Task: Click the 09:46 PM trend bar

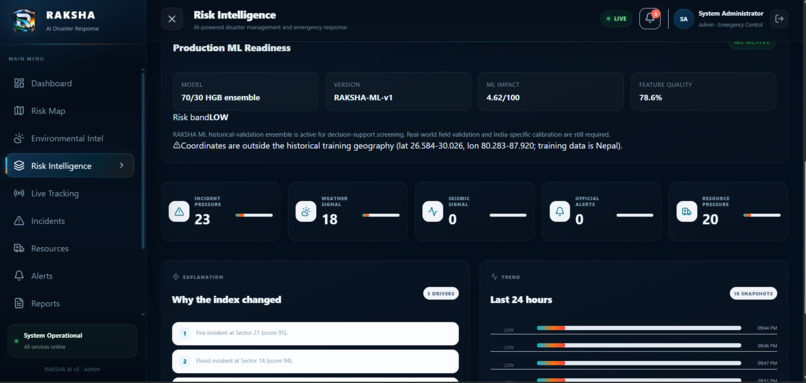Action: coord(639,345)
